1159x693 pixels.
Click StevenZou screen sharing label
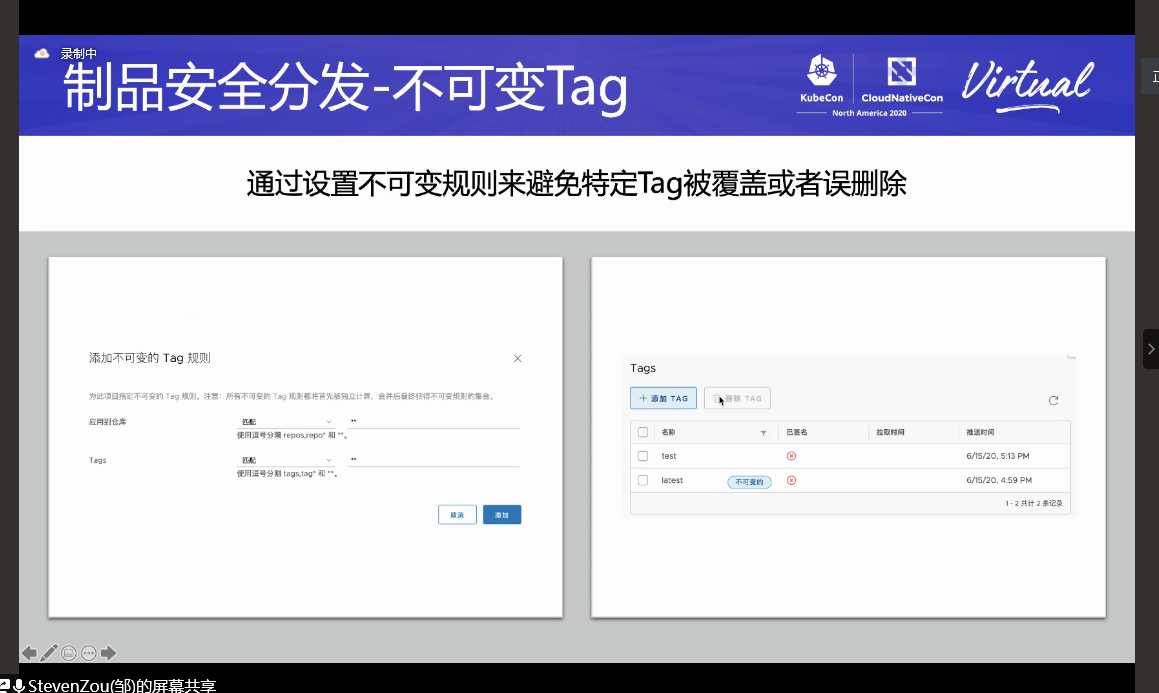click(x=122, y=686)
